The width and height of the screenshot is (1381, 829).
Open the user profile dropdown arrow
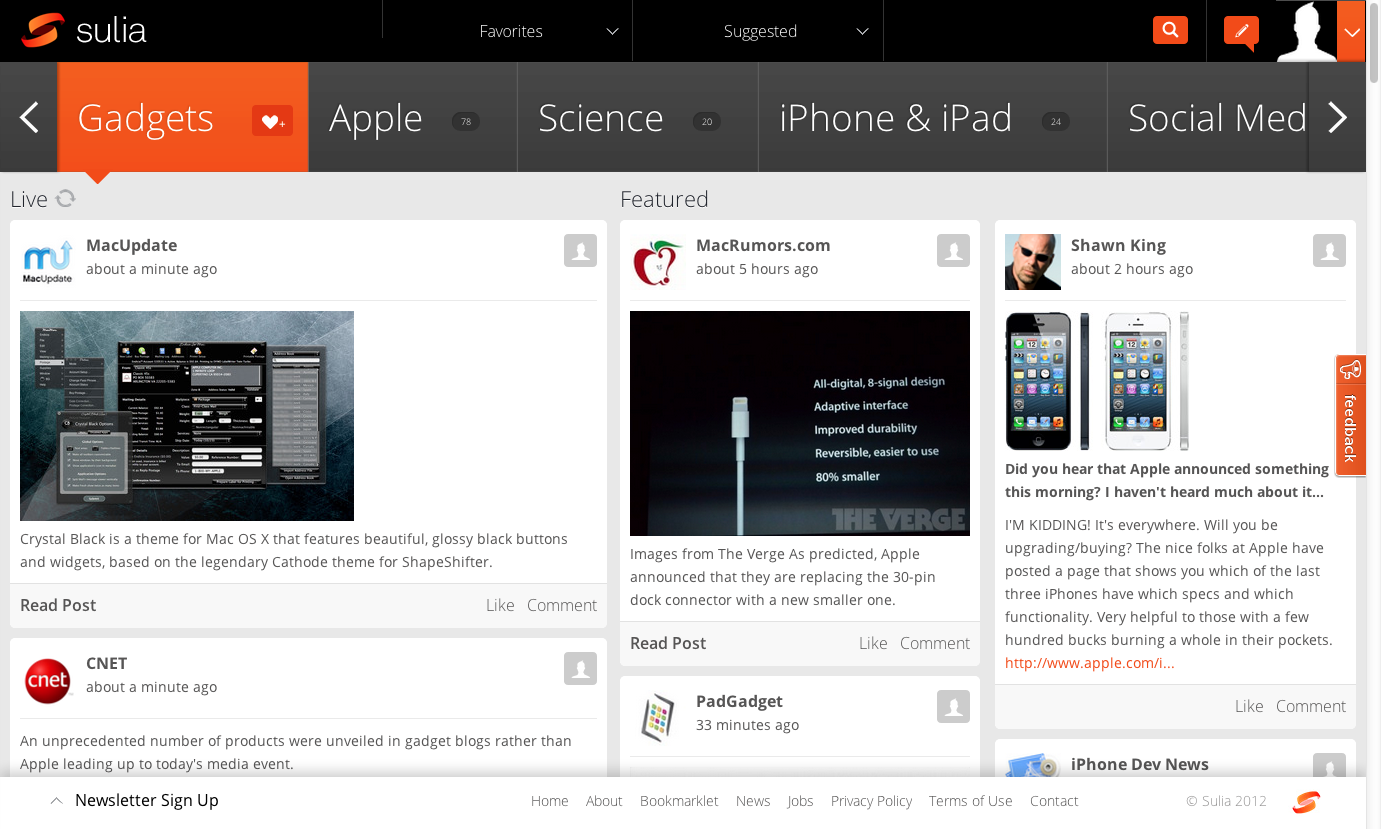tap(1351, 32)
